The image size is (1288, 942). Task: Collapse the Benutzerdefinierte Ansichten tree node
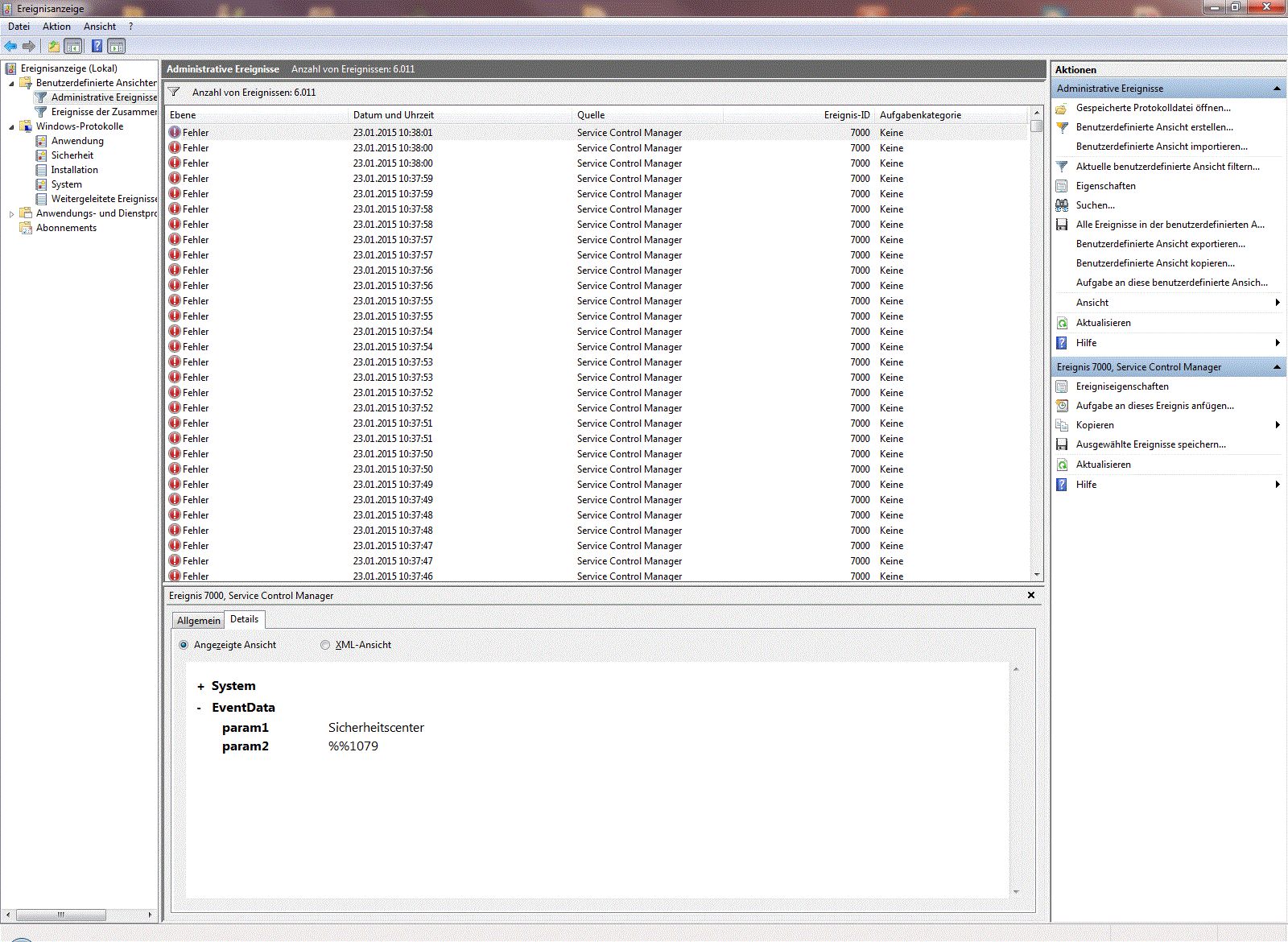pos(11,83)
